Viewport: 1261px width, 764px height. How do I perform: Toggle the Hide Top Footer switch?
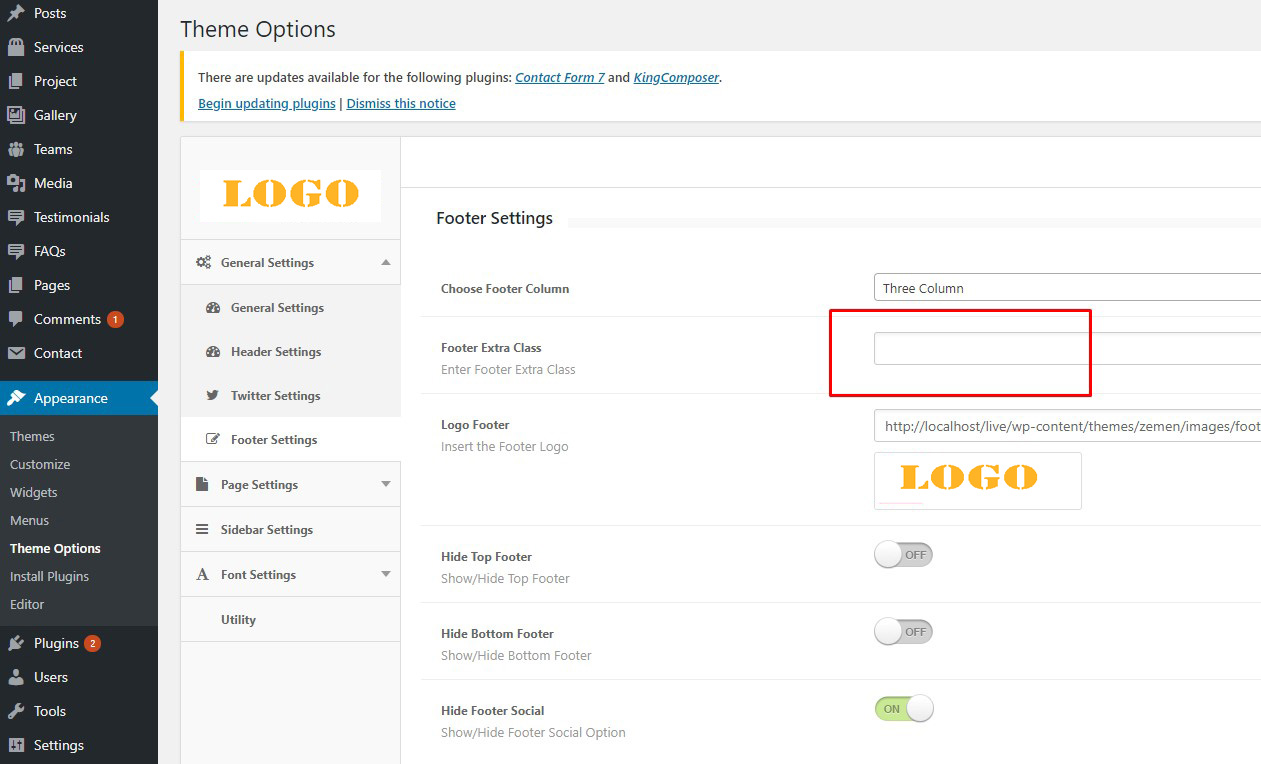[903, 555]
